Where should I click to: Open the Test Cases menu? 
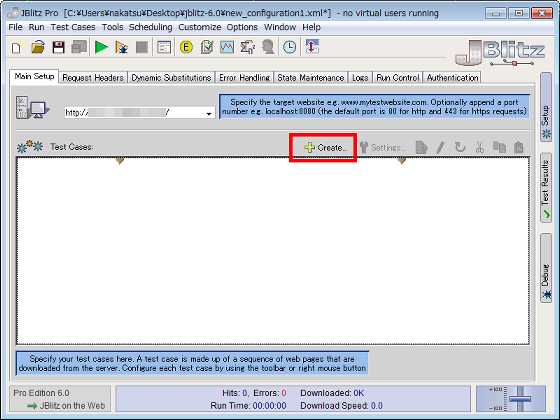73,27
